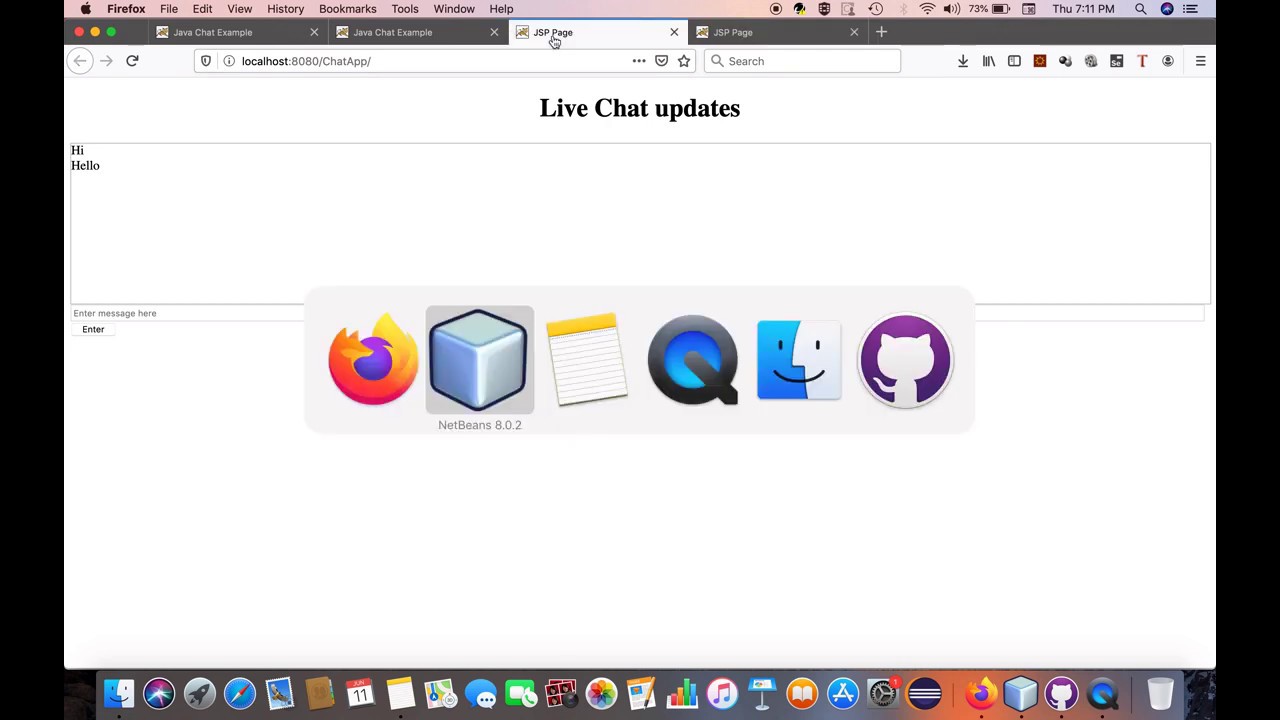Viewport: 1280px width, 720px height.
Task: Open the Apple menu
Action: coord(86,9)
